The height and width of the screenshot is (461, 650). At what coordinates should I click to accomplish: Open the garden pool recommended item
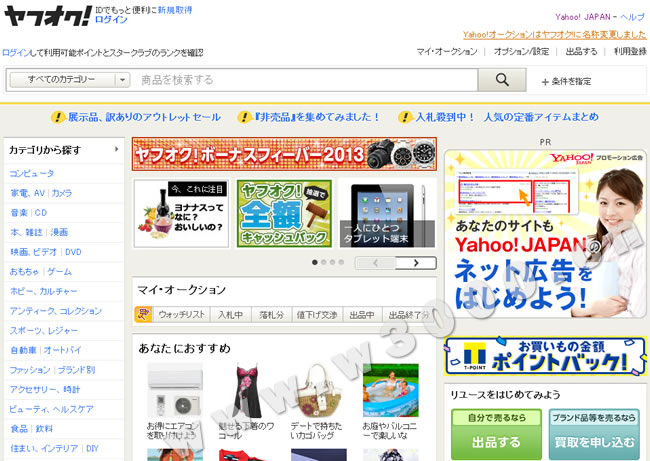pos(390,402)
